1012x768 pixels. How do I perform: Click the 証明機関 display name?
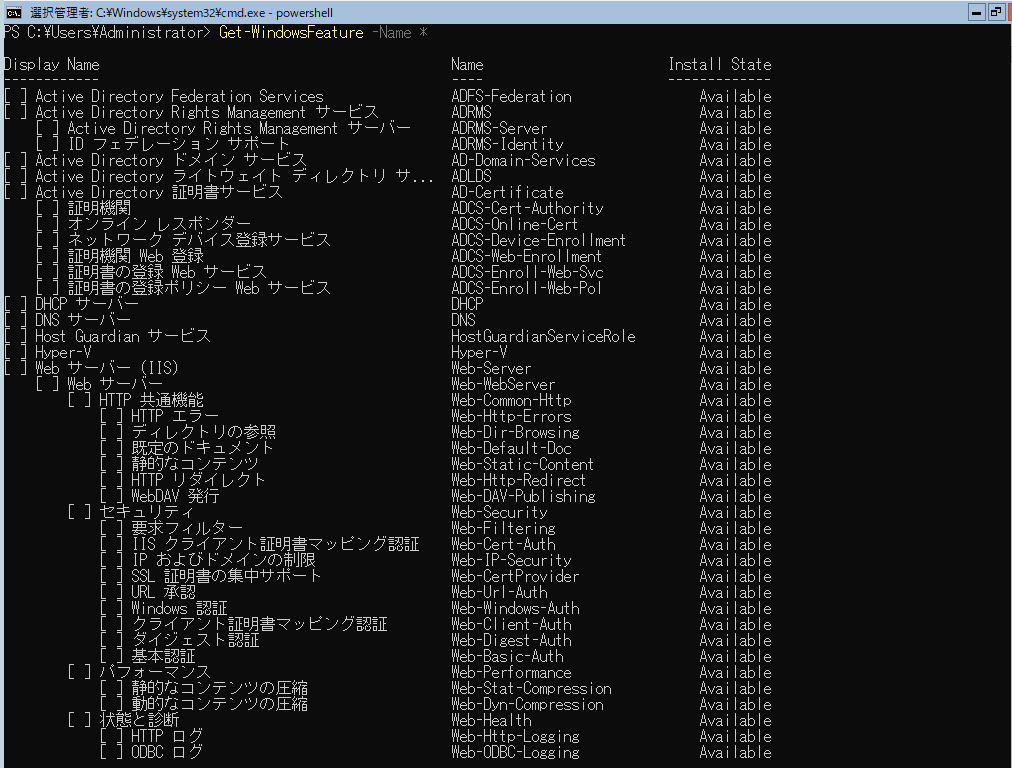click(x=99, y=208)
